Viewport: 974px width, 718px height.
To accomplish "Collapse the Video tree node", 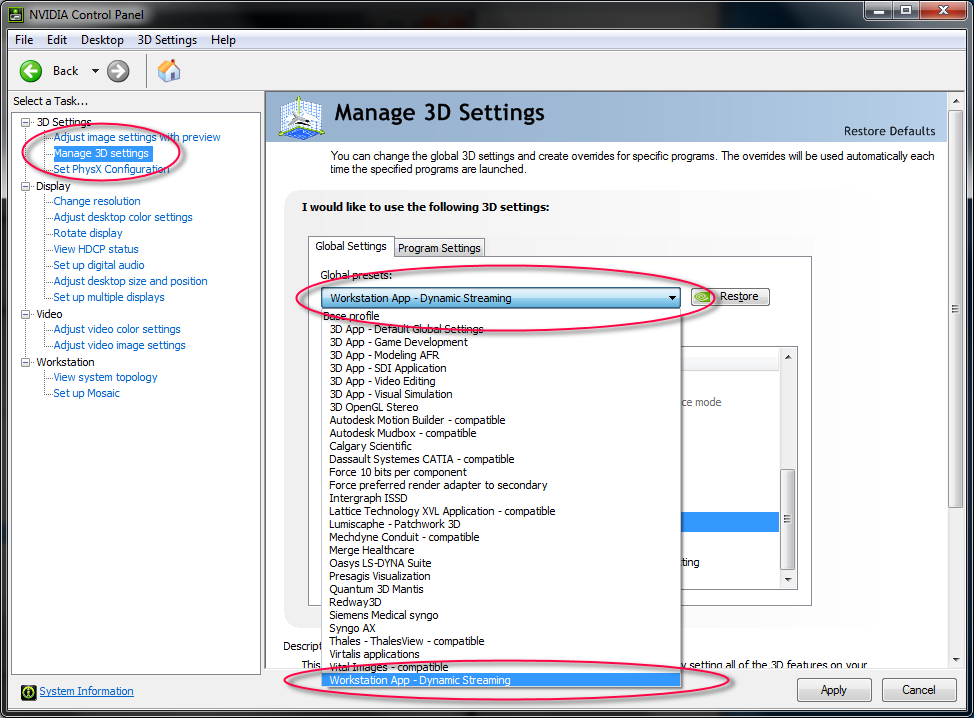I will tap(25, 314).
